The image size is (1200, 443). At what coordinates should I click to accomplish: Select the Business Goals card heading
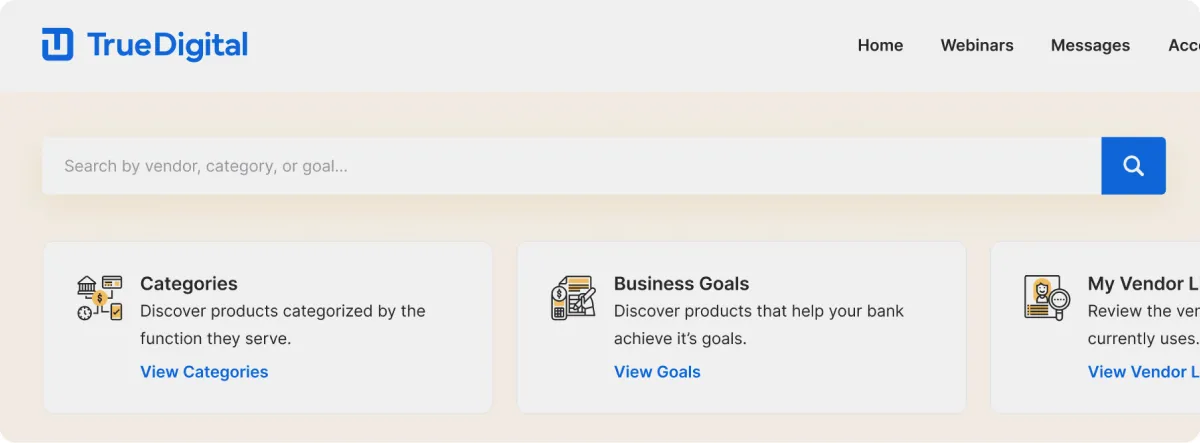tap(681, 284)
